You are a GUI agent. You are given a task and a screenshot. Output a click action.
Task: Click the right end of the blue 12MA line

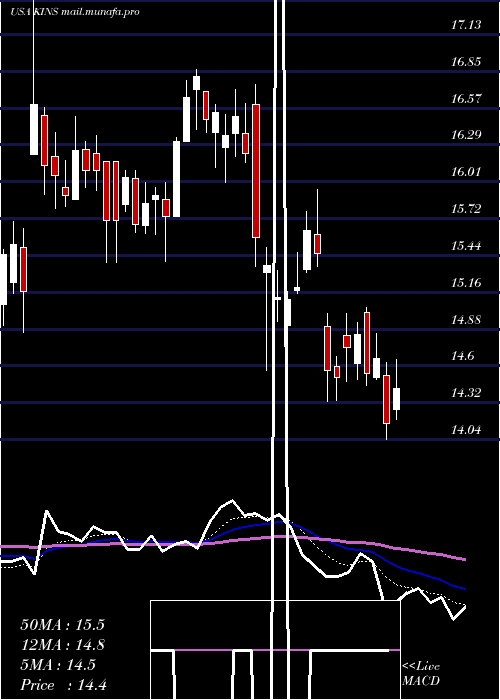coord(464,588)
